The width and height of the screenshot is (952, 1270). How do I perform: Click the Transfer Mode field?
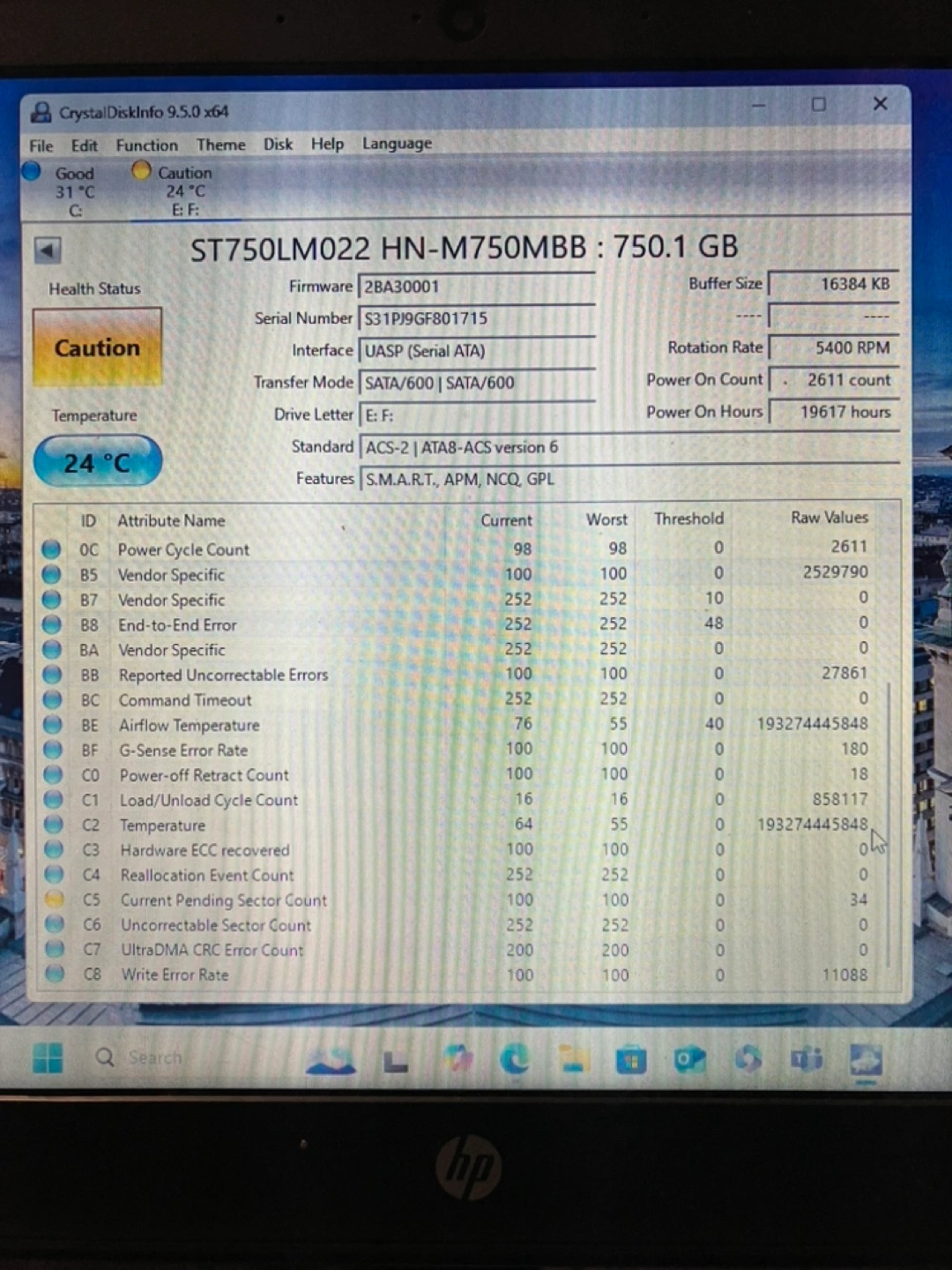click(477, 383)
